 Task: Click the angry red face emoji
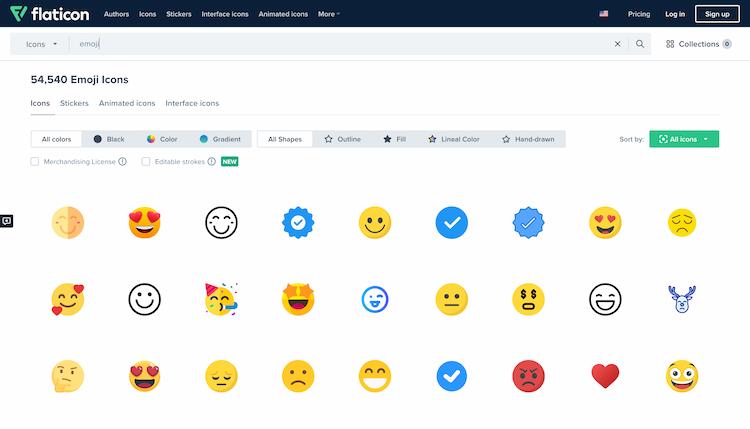528,376
